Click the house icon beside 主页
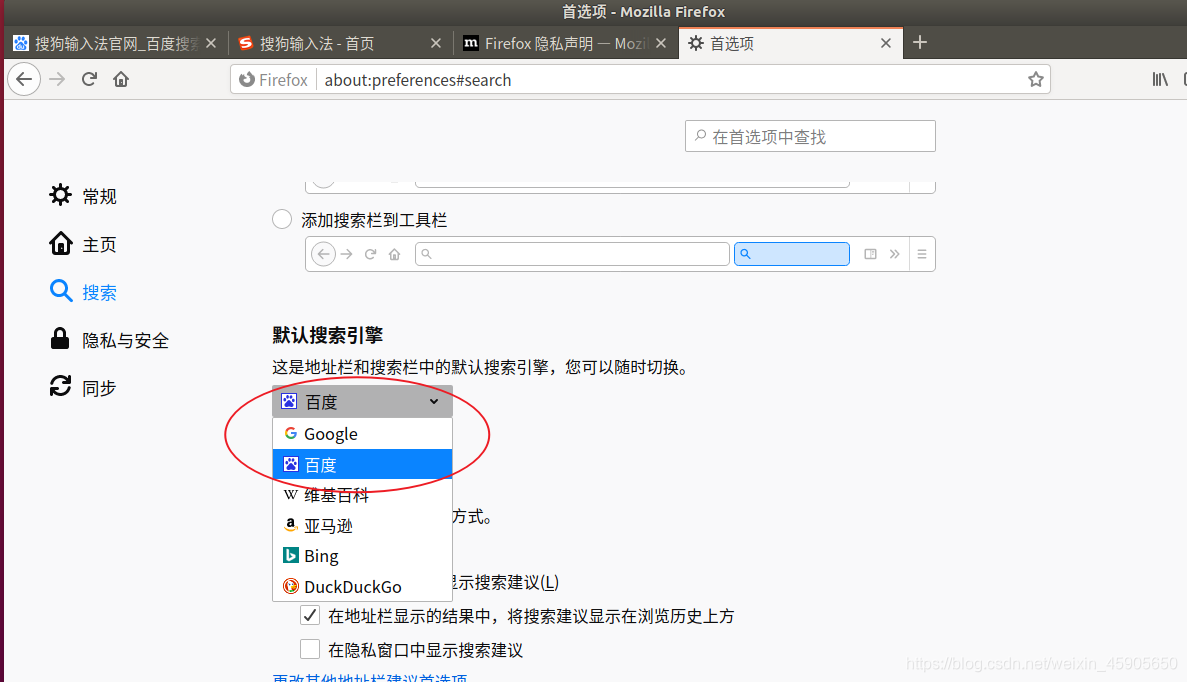The image size is (1187, 682). (x=61, y=244)
